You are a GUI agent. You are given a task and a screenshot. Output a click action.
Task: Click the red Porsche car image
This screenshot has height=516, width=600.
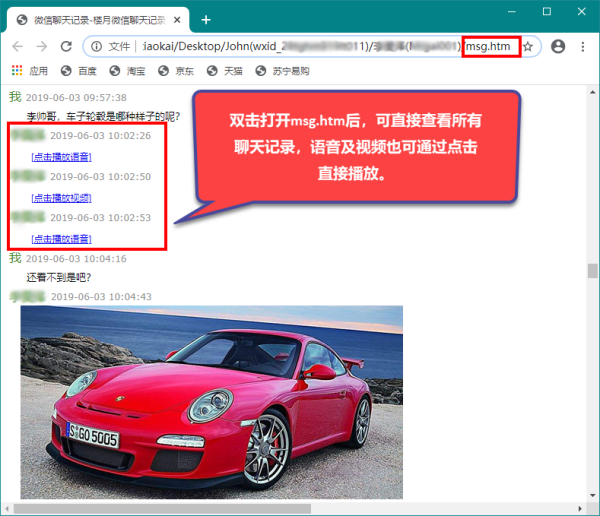(211, 400)
